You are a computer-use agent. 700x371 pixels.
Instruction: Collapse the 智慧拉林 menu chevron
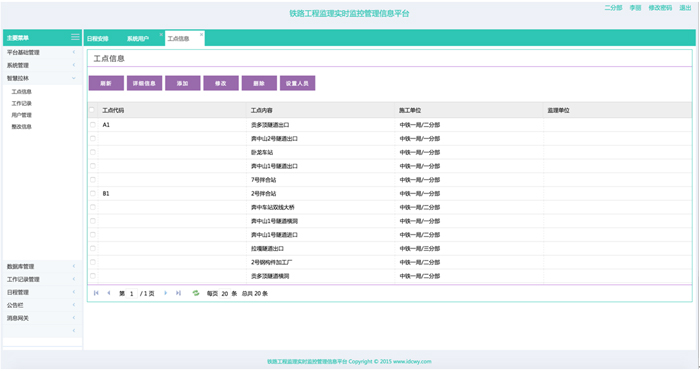click(x=74, y=78)
